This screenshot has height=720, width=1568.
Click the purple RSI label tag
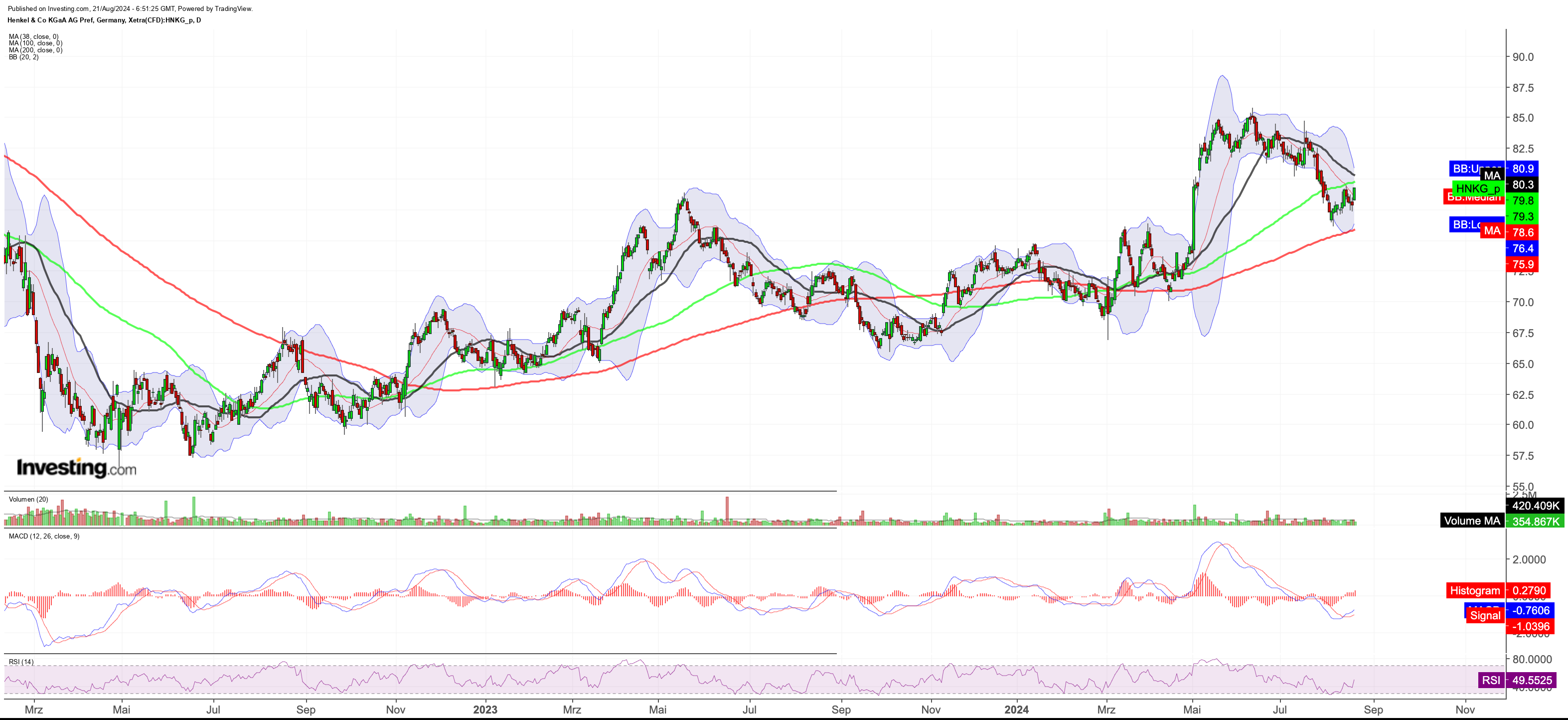point(1491,680)
